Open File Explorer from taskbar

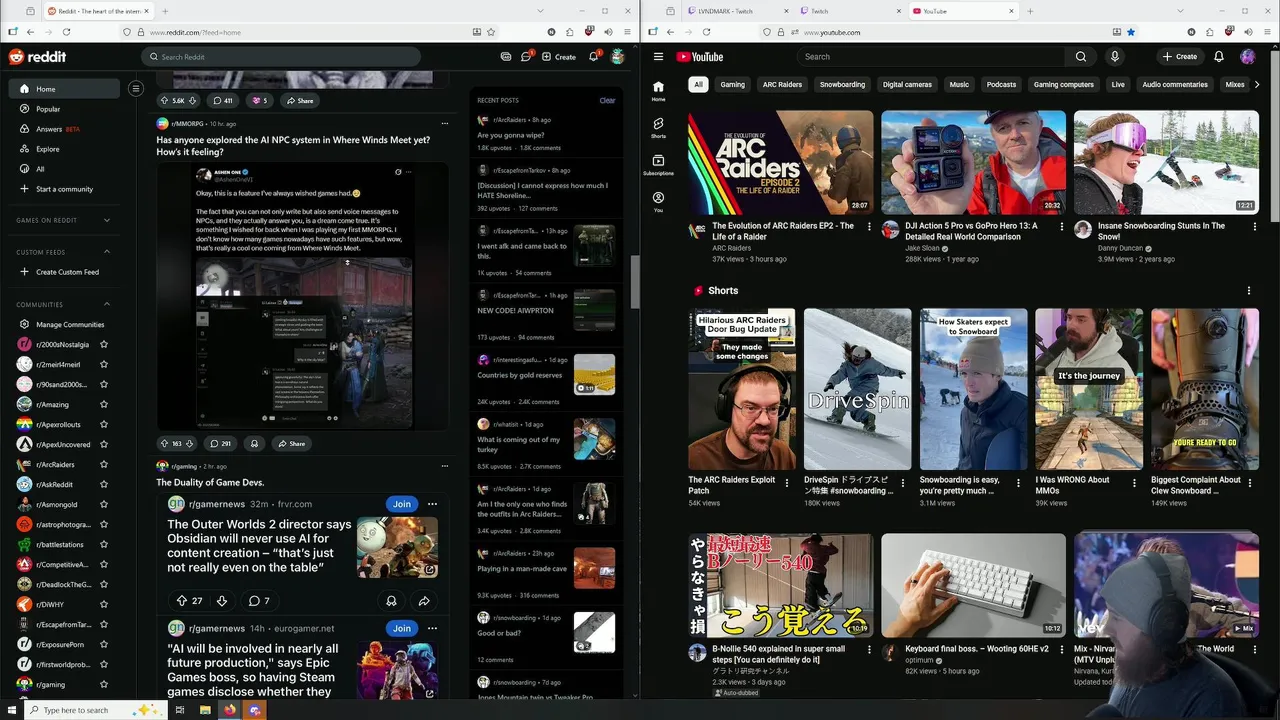click(205, 710)
